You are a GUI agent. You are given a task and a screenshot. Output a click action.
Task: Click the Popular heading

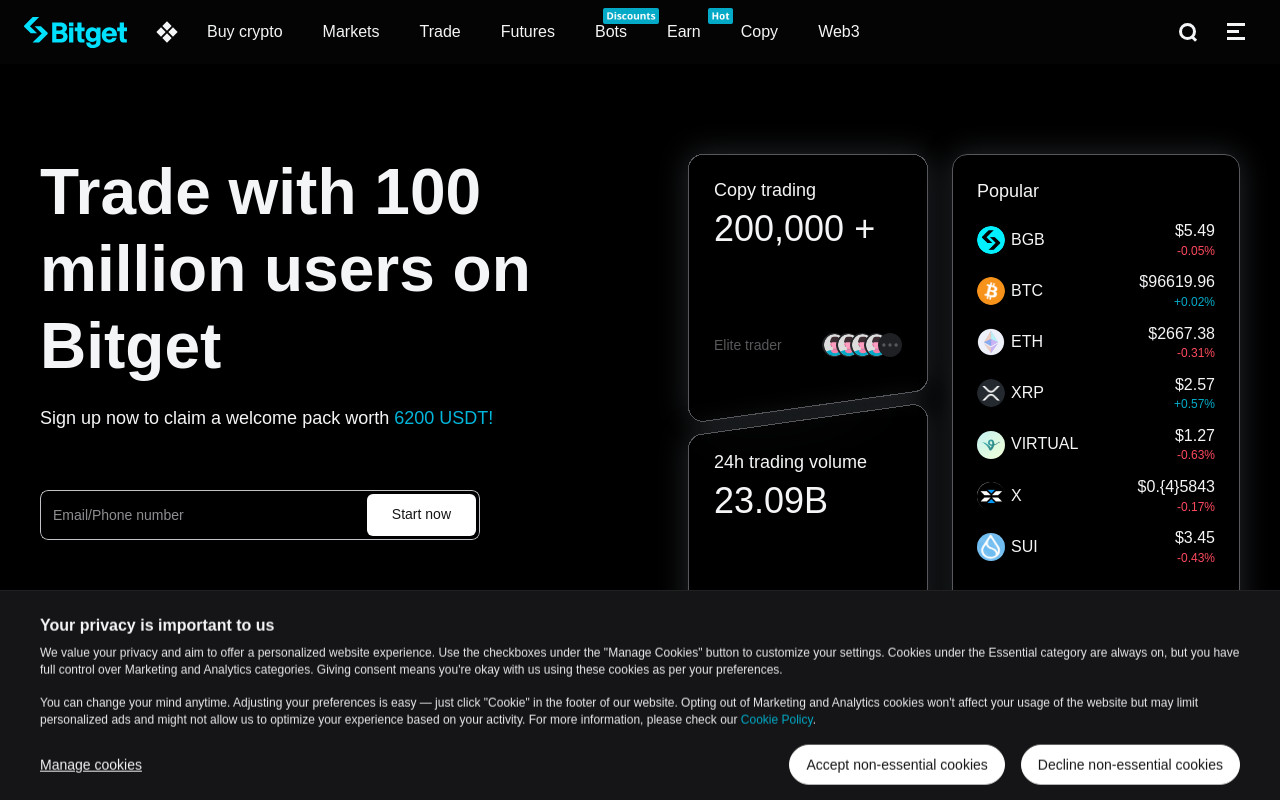click(x=1008, y=191)
